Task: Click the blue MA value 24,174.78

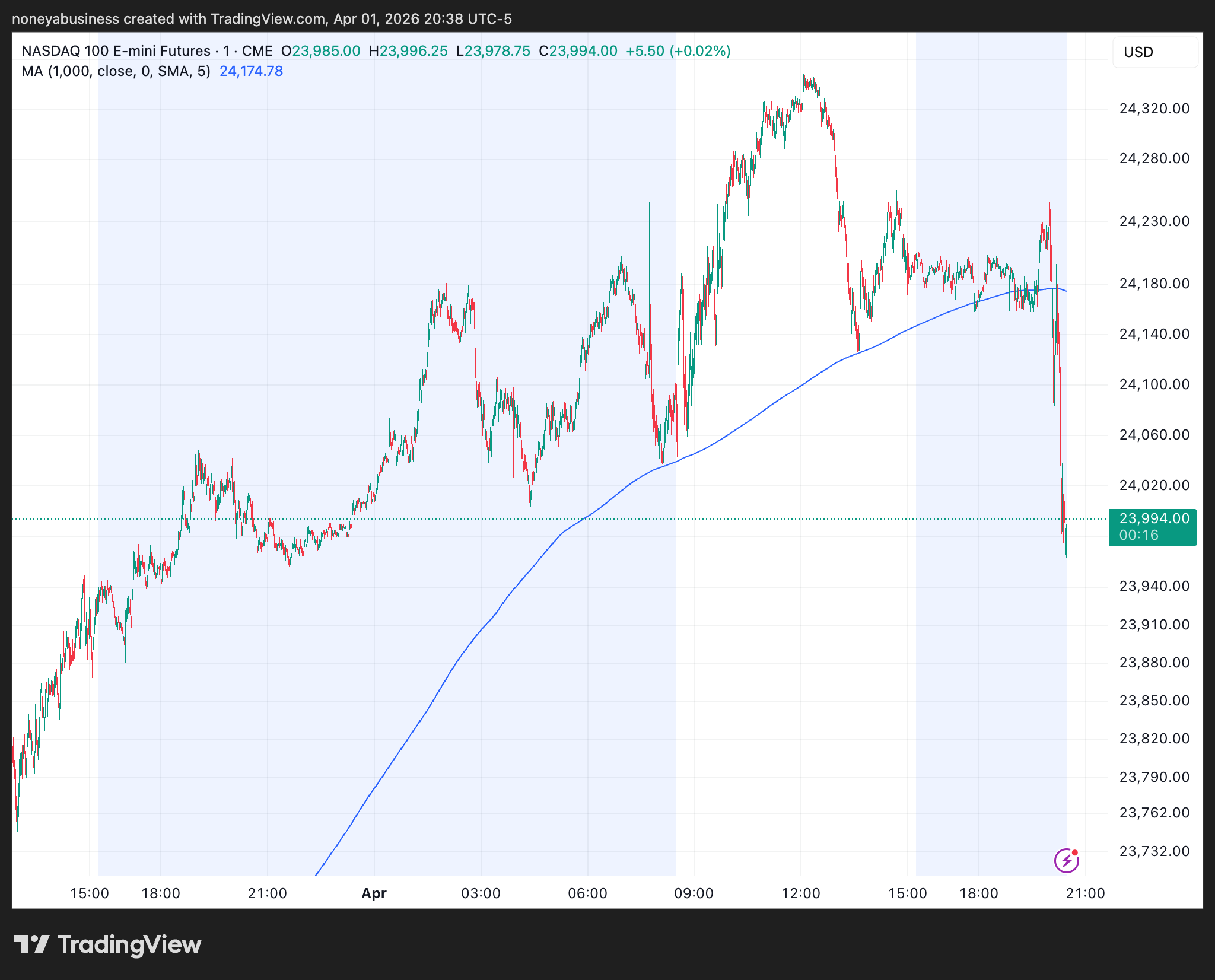Action: point(251,71)
